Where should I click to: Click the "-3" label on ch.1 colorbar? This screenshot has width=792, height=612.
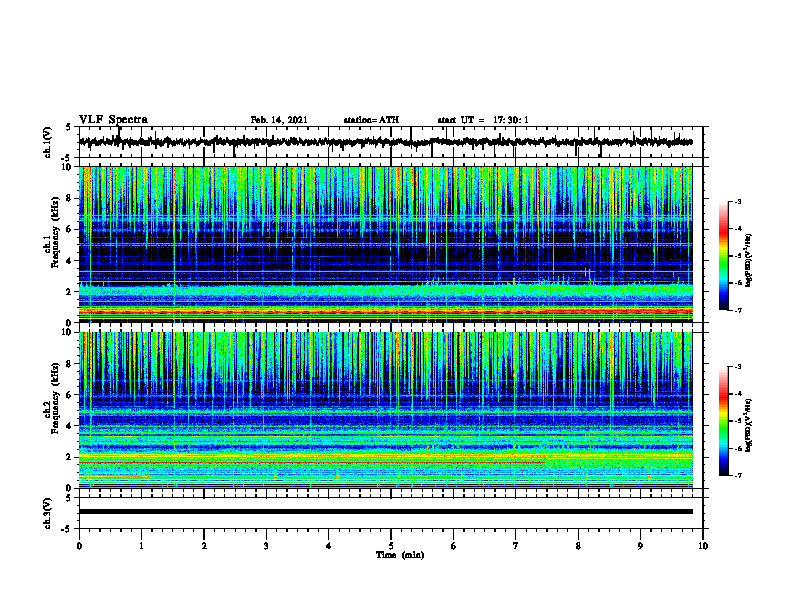click(738, 202)
